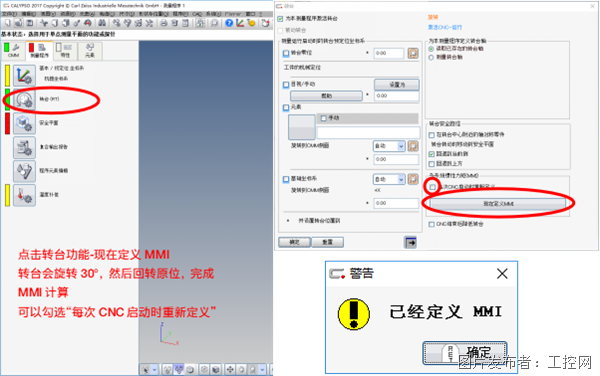
Task: Click the New file toolbar icon
Action: tap(8, 23)
